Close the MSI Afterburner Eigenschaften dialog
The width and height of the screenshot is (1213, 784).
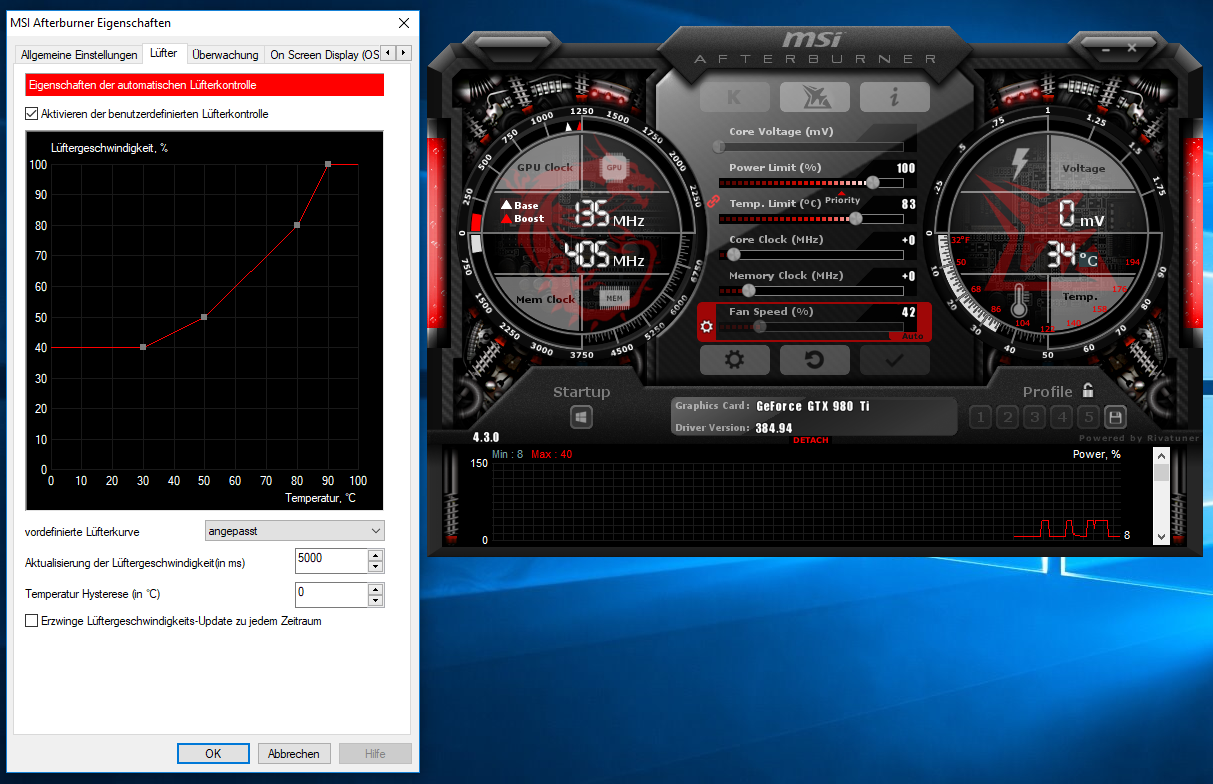[403, 22]
